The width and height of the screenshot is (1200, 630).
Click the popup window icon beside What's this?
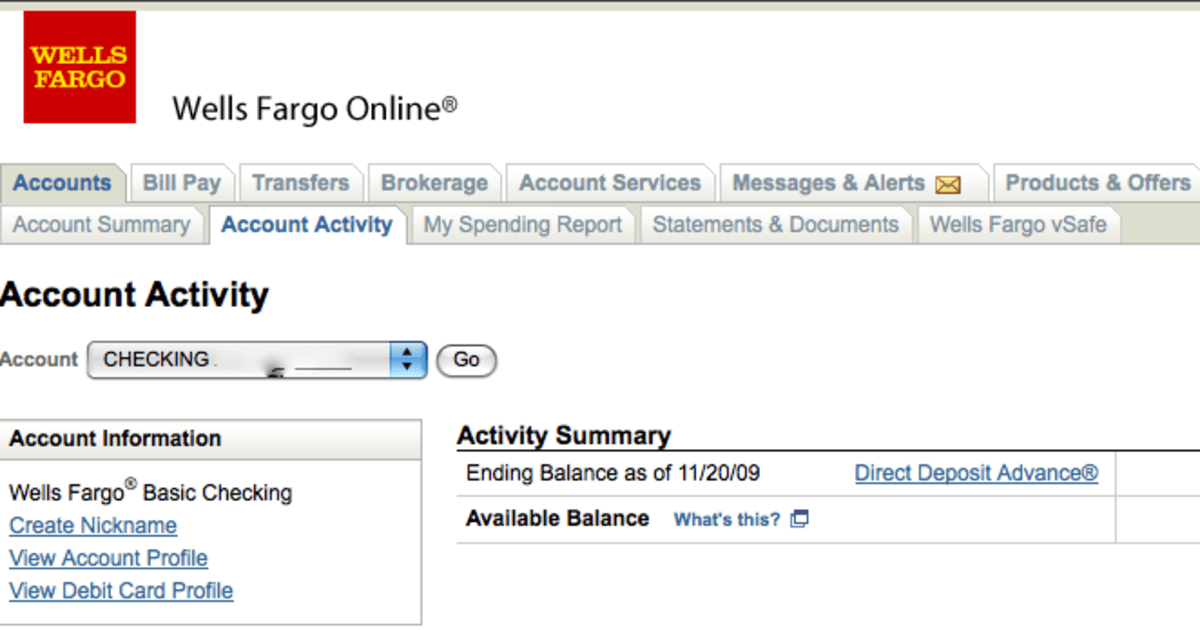[x=799, y=519]
